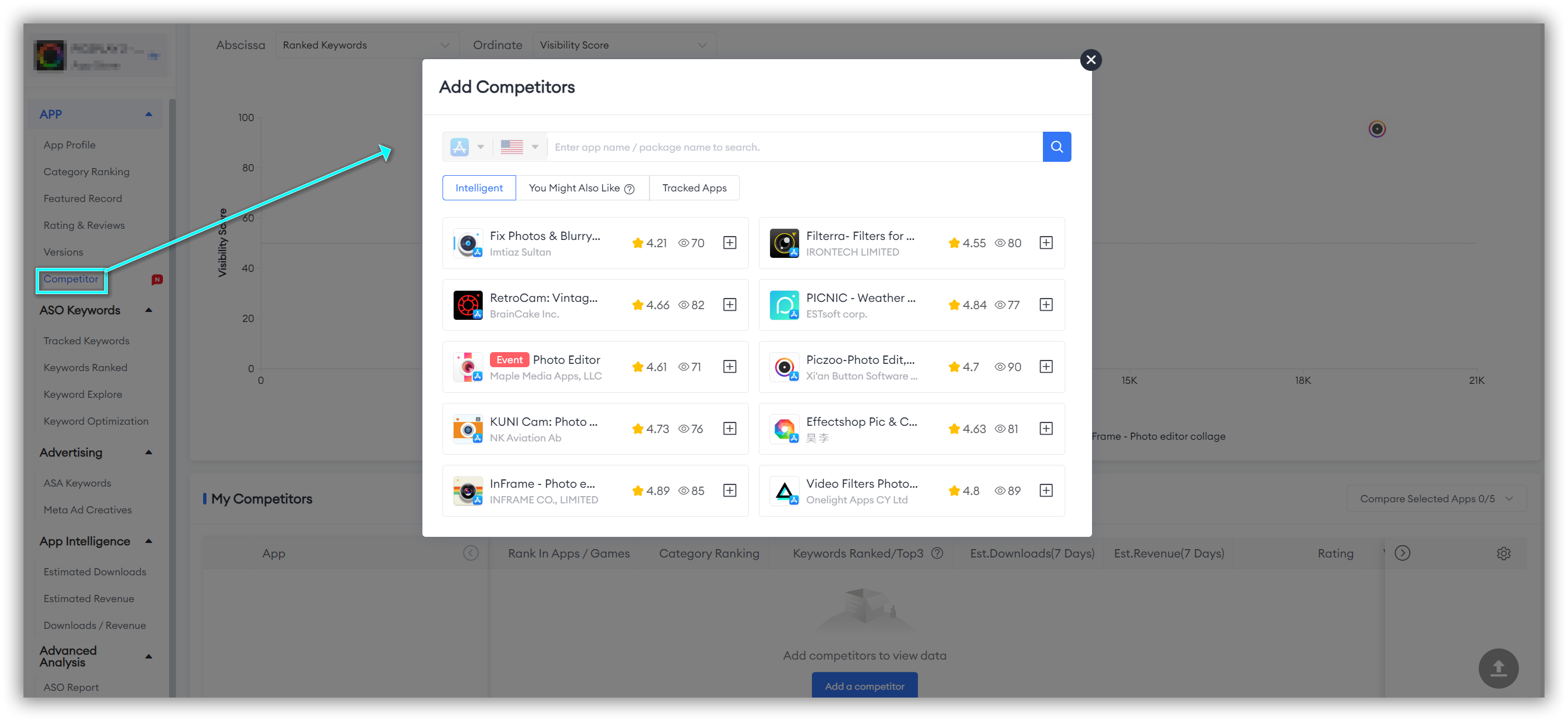Viewport: 1568px width, 721px height.
Task: Click the search icon in Add Competitors
Action: click(x=1057, y=146)
